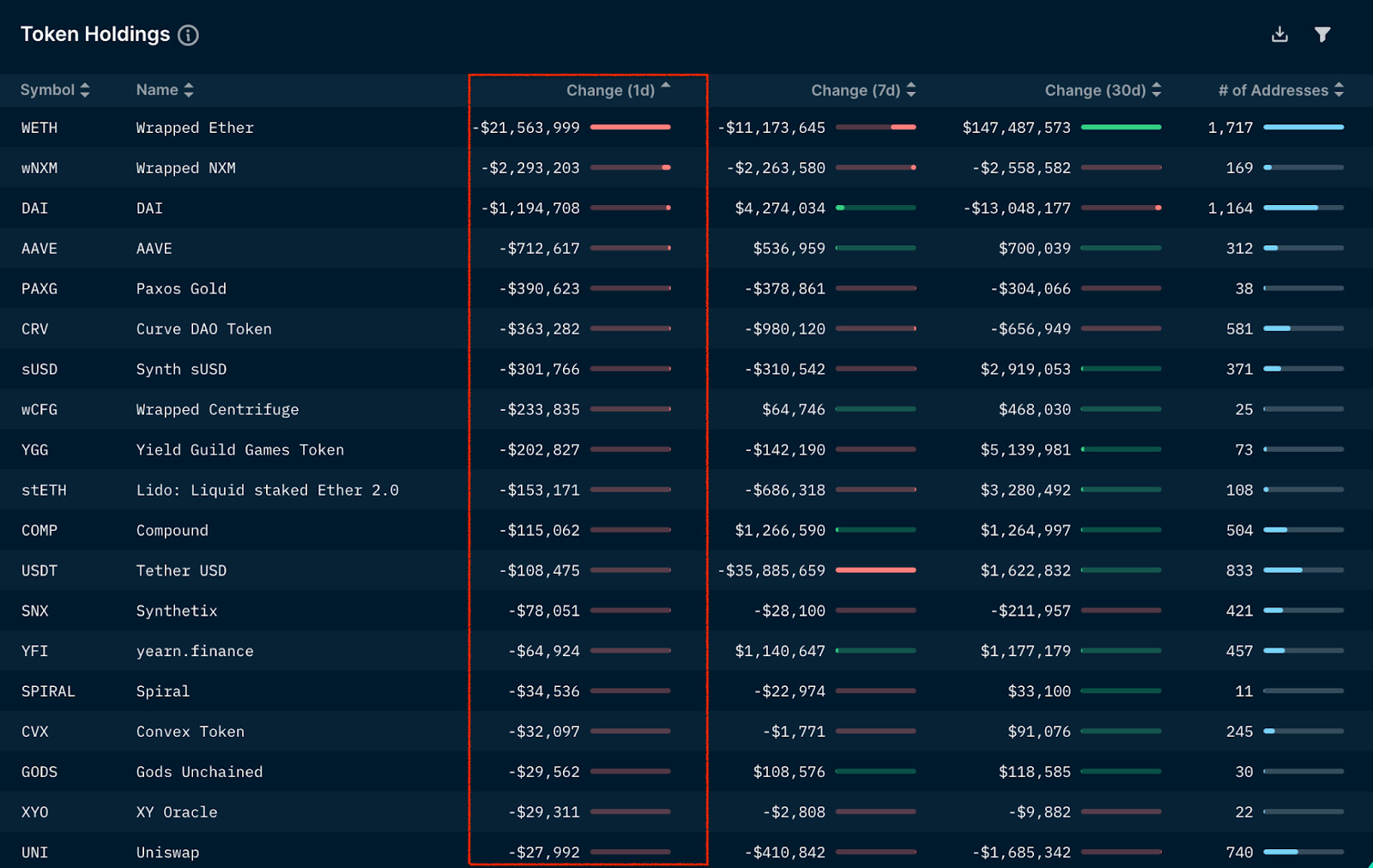Select the yearn.finance name

click(x=195, y=652)
